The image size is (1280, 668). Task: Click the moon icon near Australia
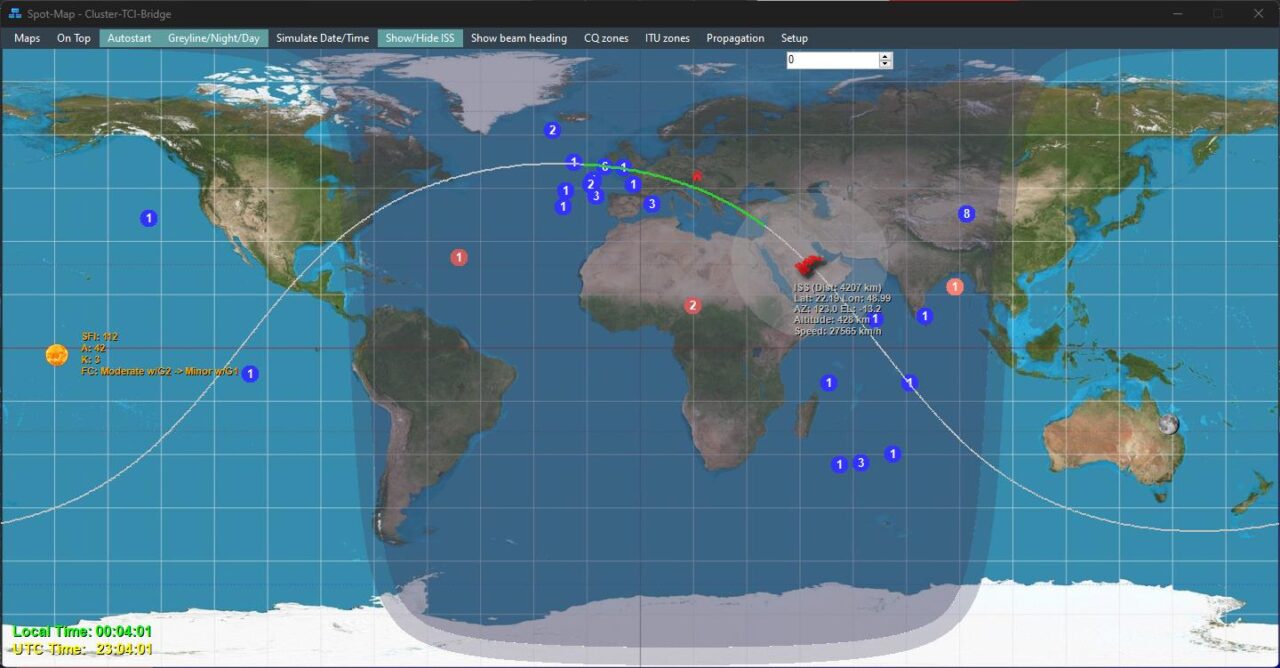click(1168, 425)
